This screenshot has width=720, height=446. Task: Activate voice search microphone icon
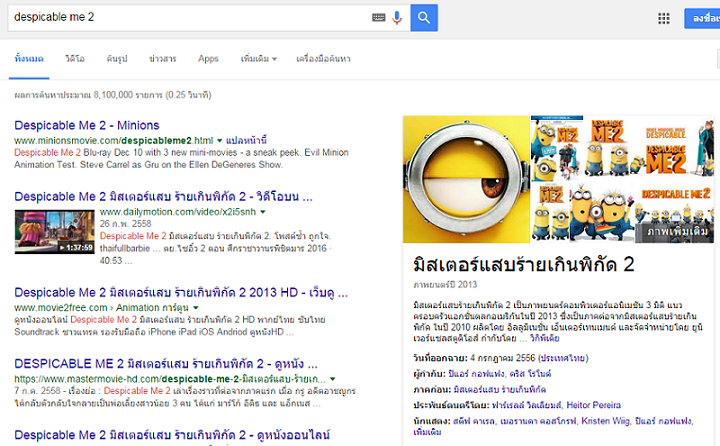[397, 18]
